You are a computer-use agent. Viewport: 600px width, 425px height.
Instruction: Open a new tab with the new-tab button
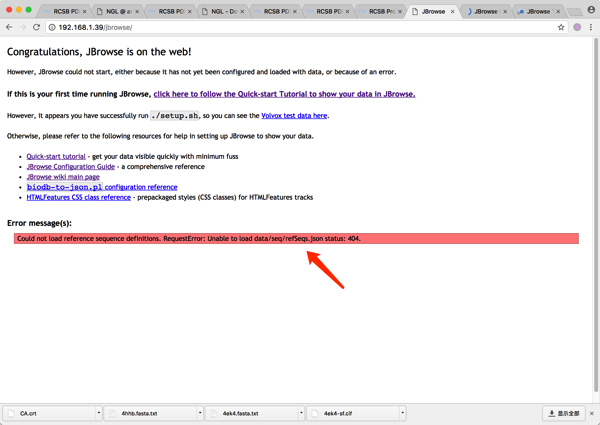pos(574,13)
